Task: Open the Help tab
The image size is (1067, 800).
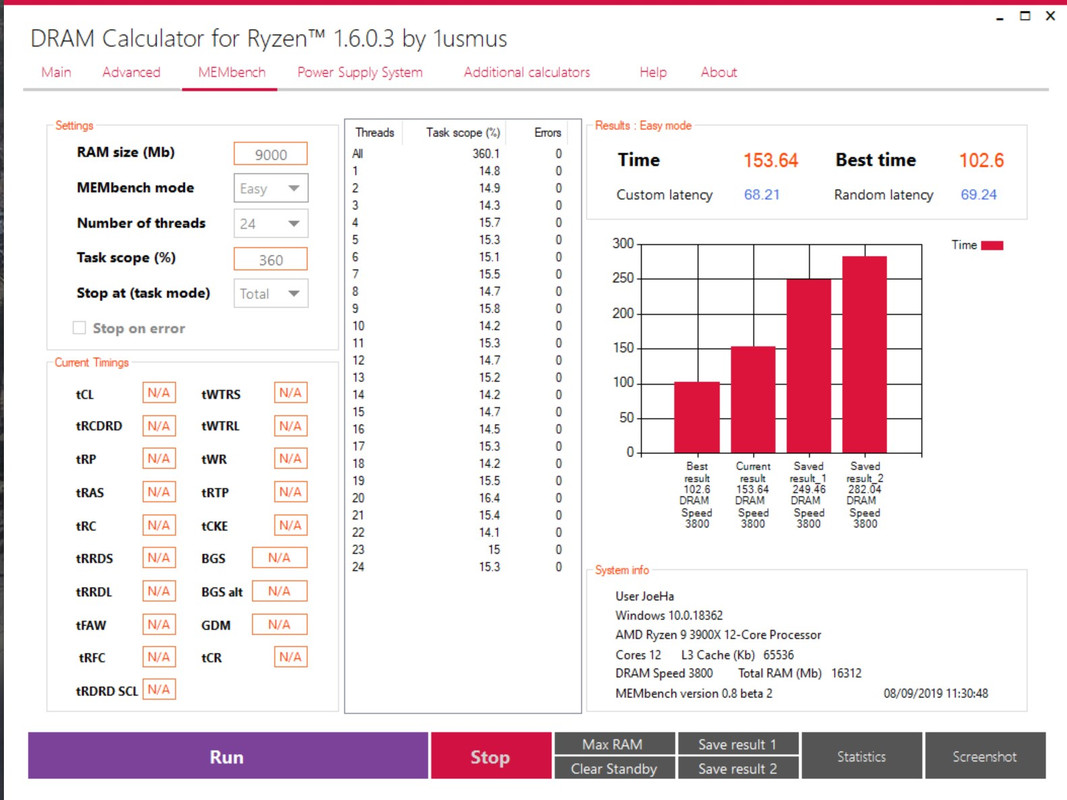Action: tap(653, 72)
